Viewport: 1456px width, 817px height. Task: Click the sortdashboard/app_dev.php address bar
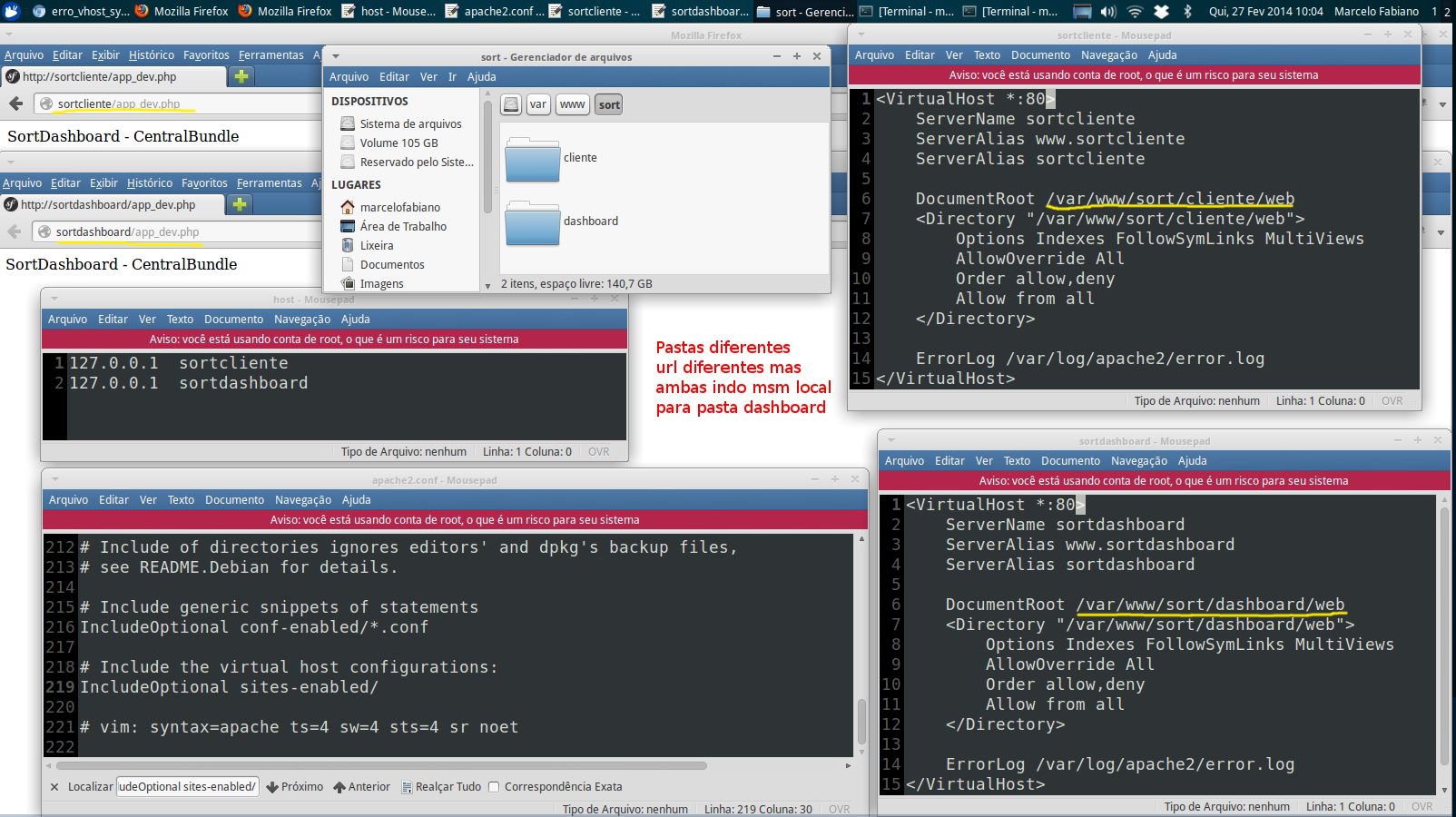176,231
